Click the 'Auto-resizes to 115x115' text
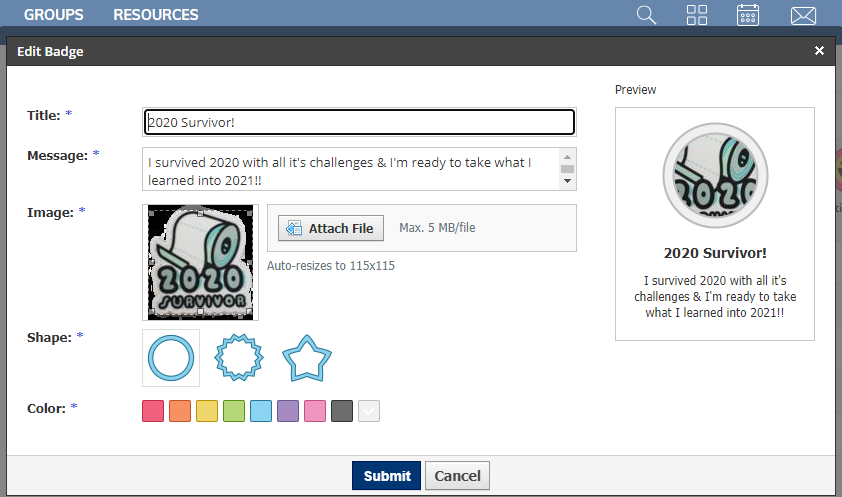Viewport: 842px width, 497px height. coord(331,266)
